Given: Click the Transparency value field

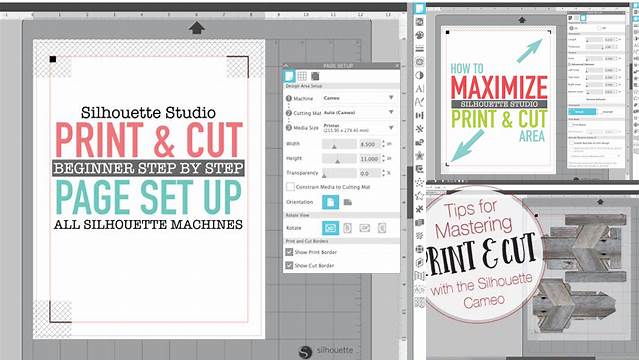Looking at the screenshot, I should [x=370, y=173].
